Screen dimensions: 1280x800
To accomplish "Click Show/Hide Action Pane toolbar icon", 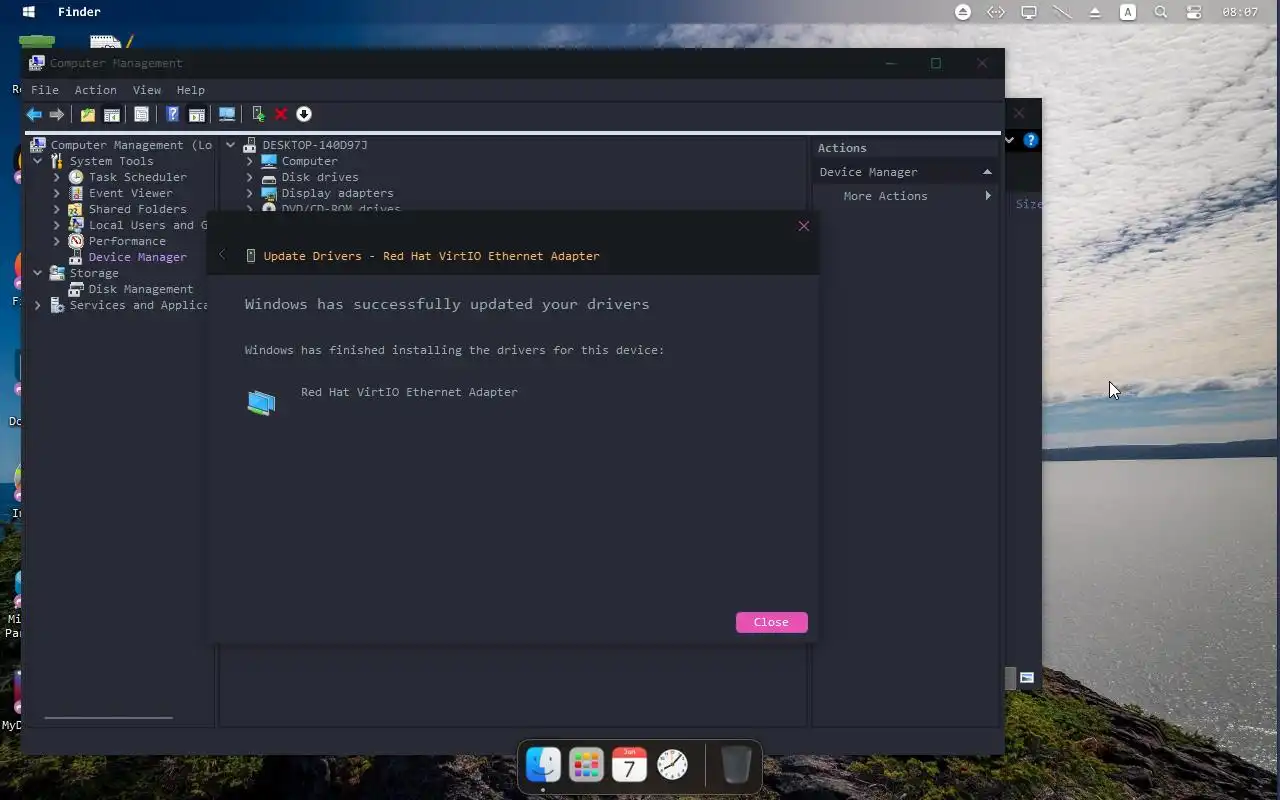I will 197,114.
